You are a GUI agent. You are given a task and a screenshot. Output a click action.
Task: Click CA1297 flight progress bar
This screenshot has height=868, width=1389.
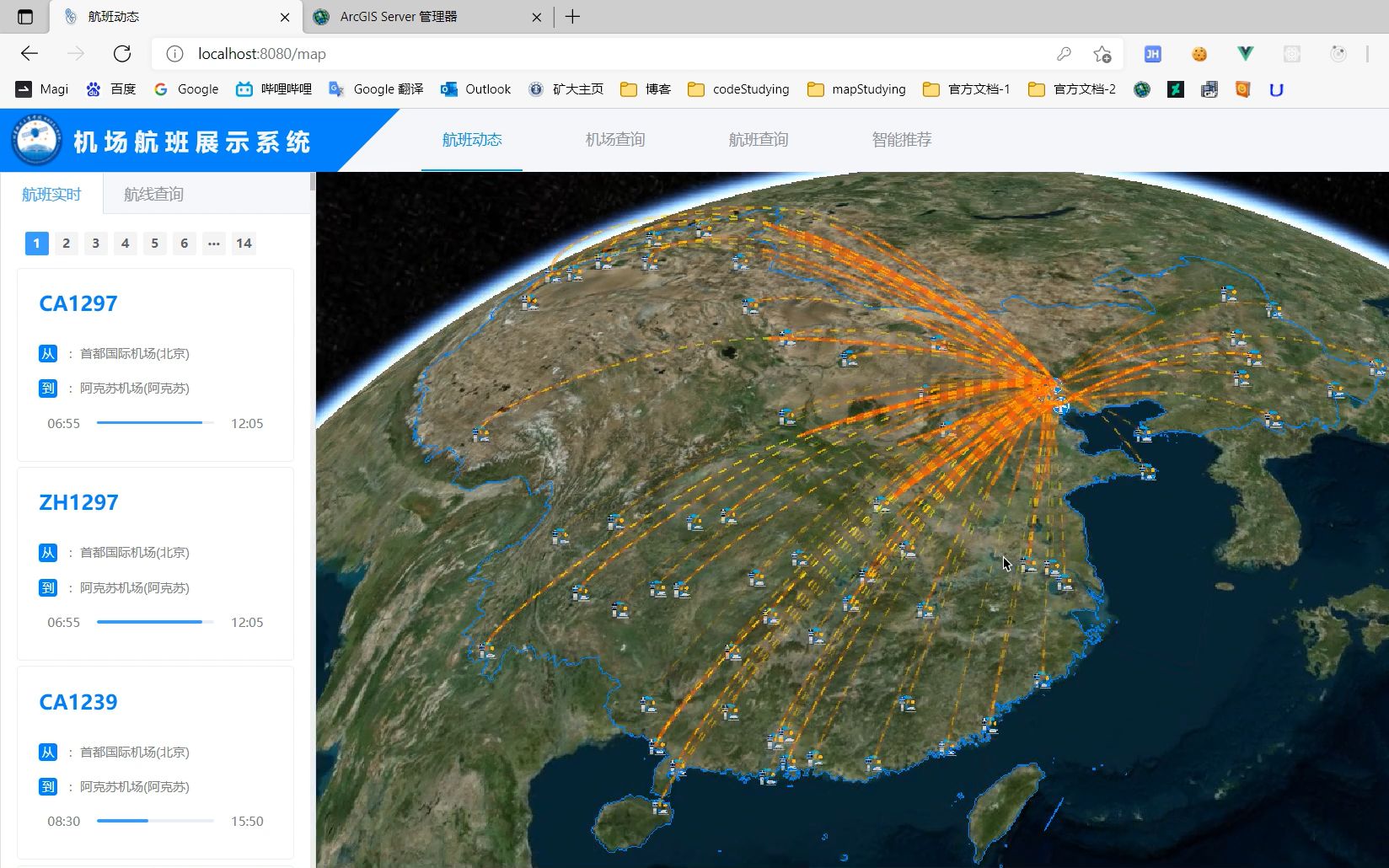(x=155, y=423)
